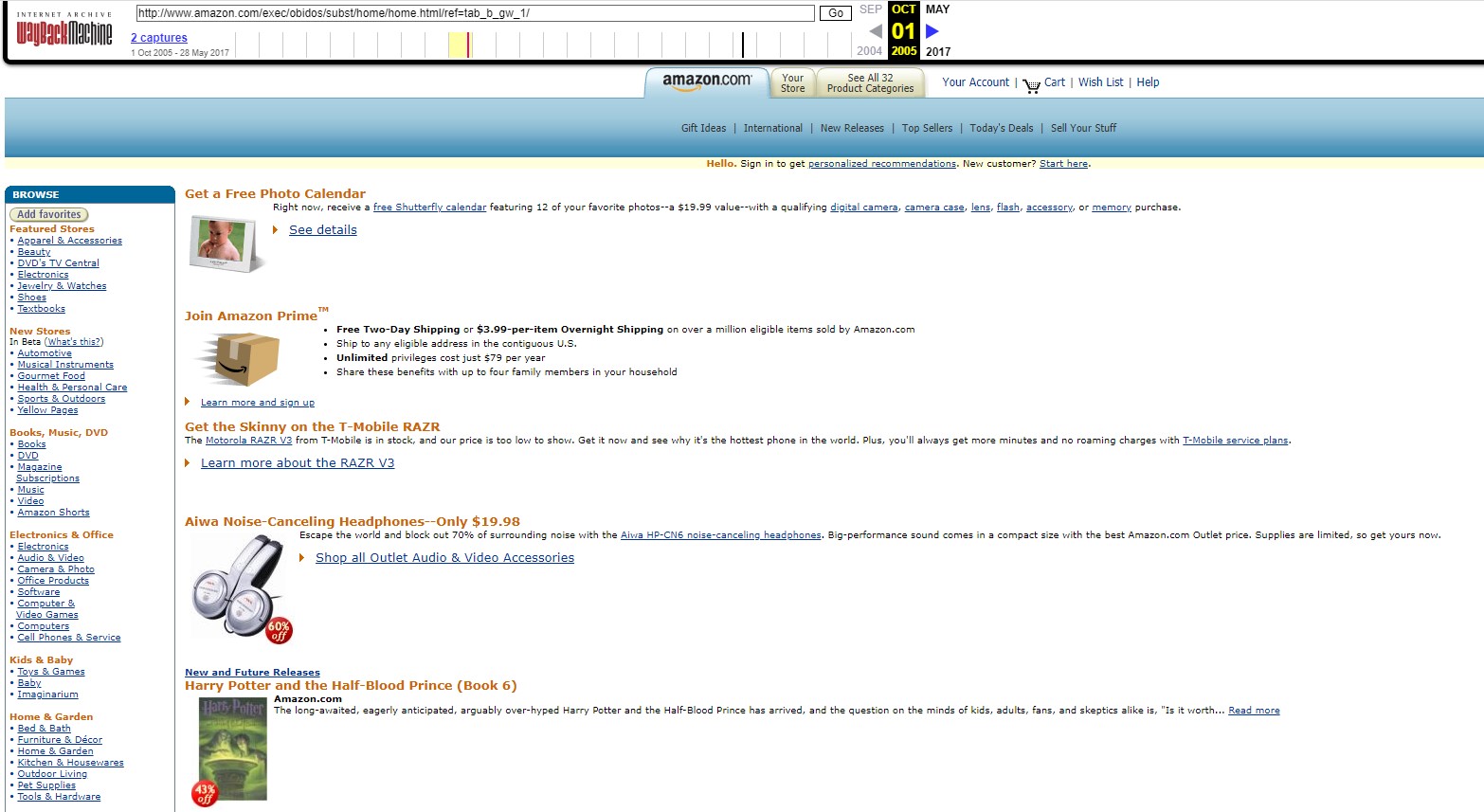The image size is (1484, 812).
Task: Open Jewelry & Watches store
Action: (62, 286)
